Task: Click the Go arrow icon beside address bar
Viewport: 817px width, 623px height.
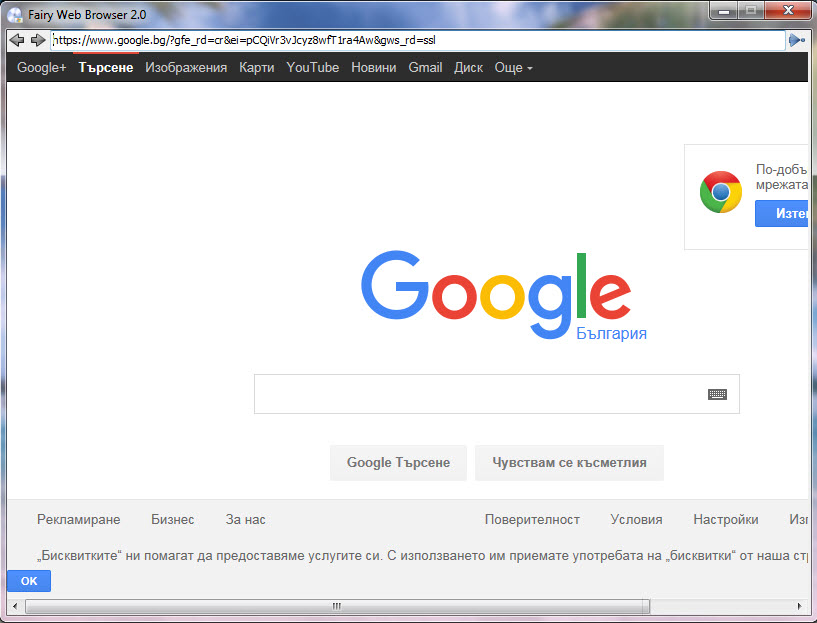Action: (x=797, y=40)
